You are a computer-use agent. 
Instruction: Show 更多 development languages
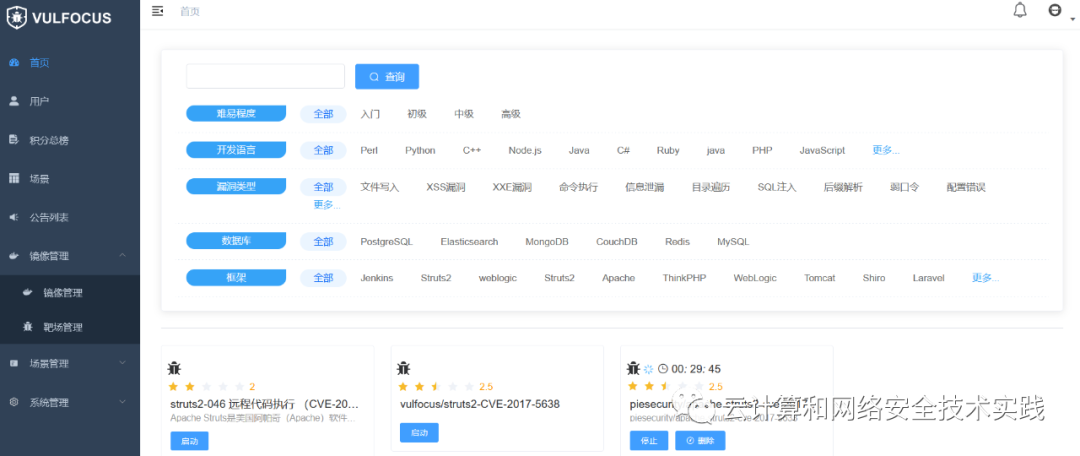(x=886, y=150)
